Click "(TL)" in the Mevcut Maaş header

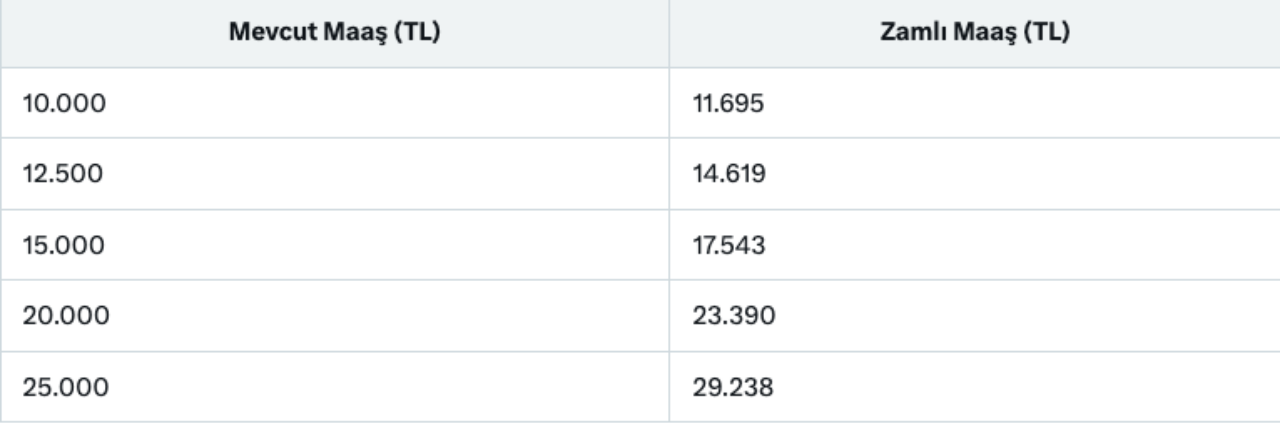point(419,32)
